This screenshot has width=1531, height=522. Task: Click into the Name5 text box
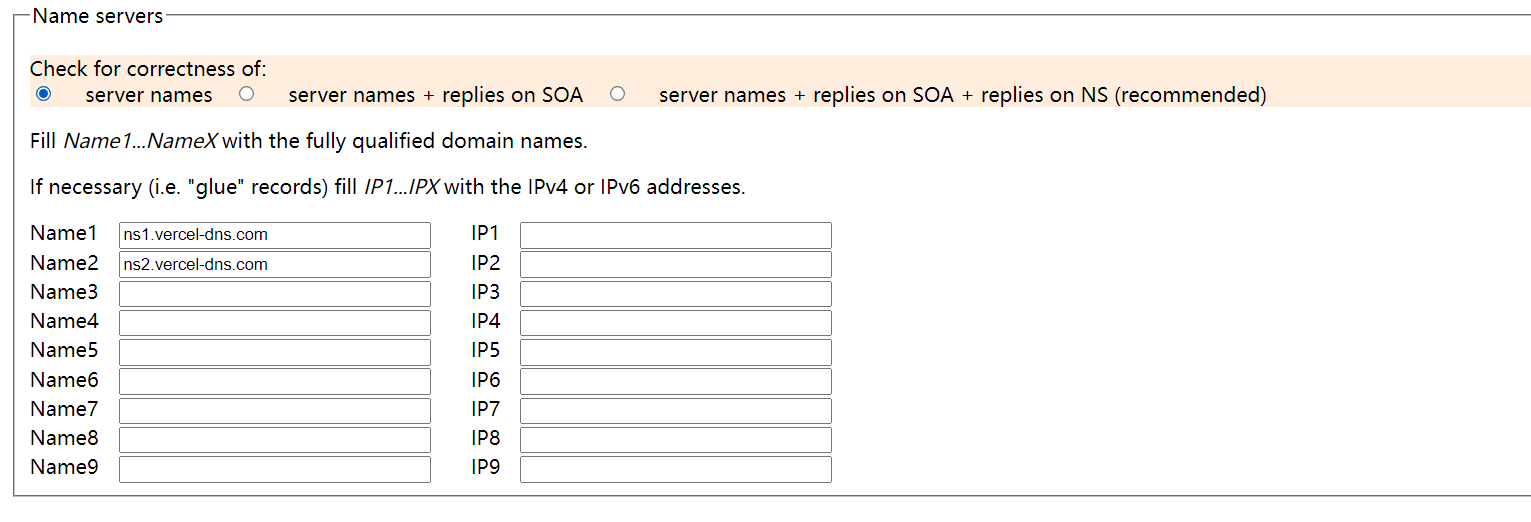(x=274, y=352)
